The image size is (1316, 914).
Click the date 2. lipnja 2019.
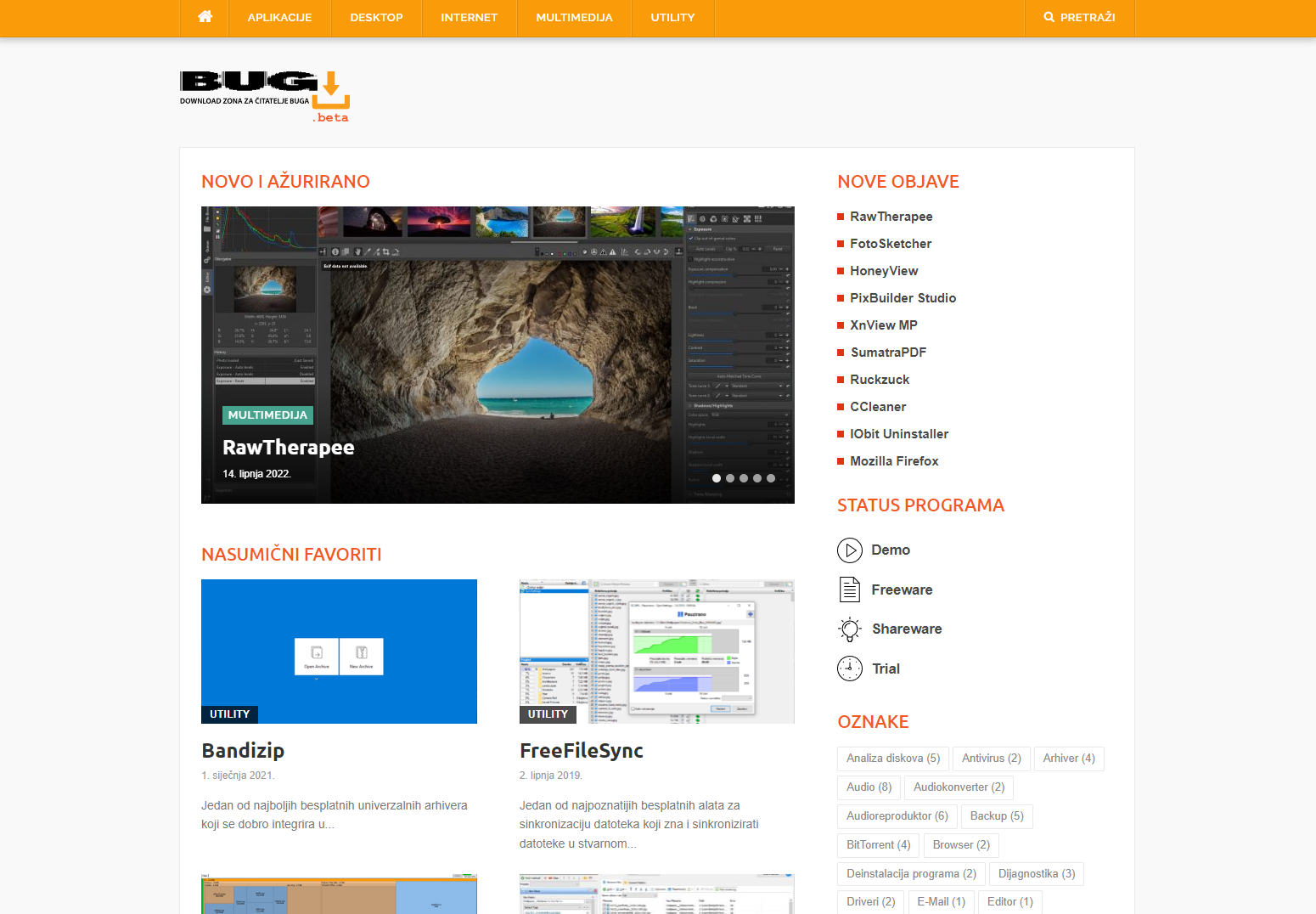click(x=551, y=776)
